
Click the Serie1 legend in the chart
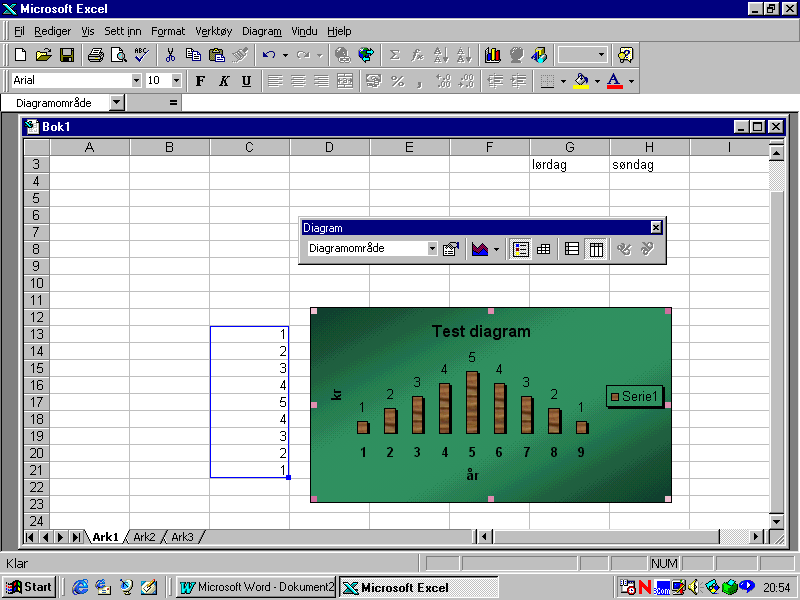[x=635, y=397]
